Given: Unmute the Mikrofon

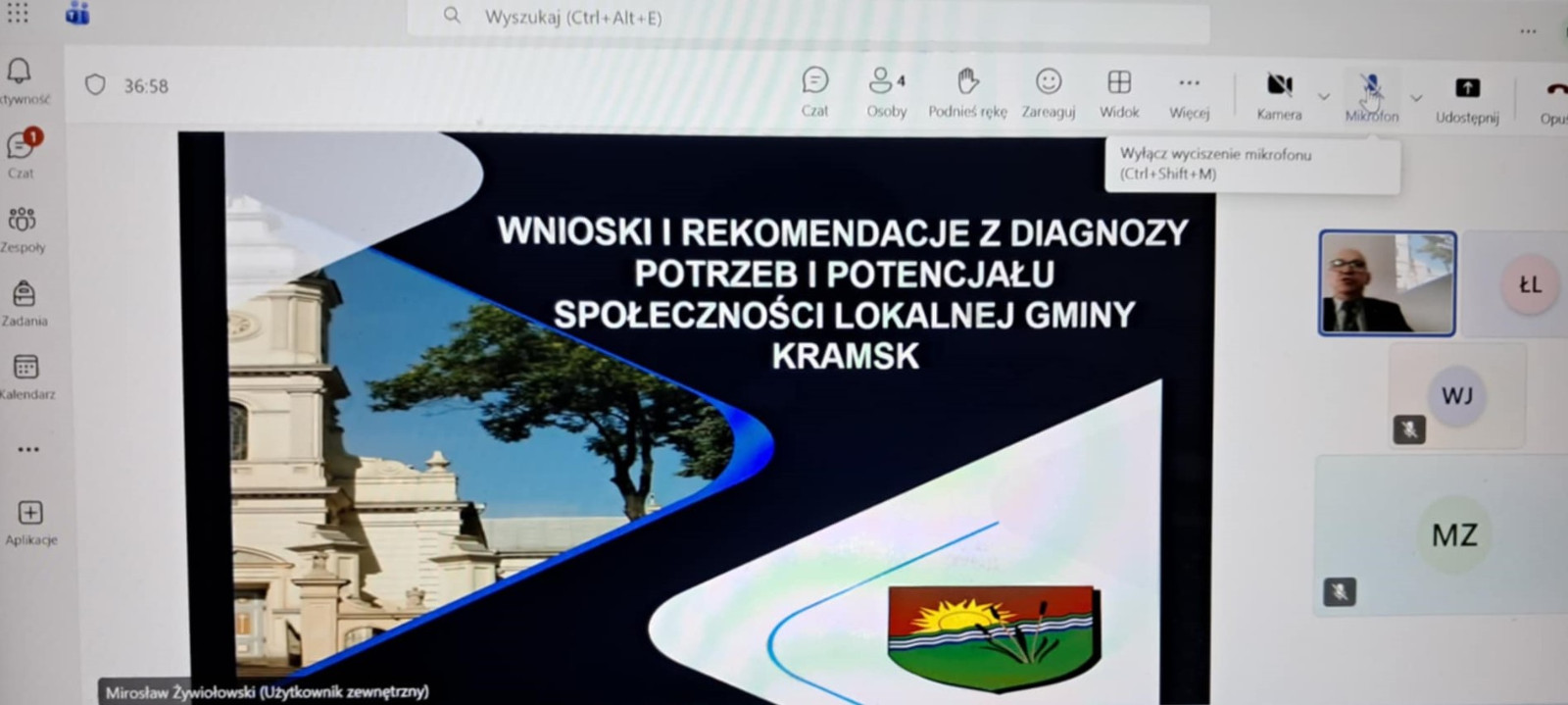Looking at the screenshot, I should click(x=1371, y=95).
